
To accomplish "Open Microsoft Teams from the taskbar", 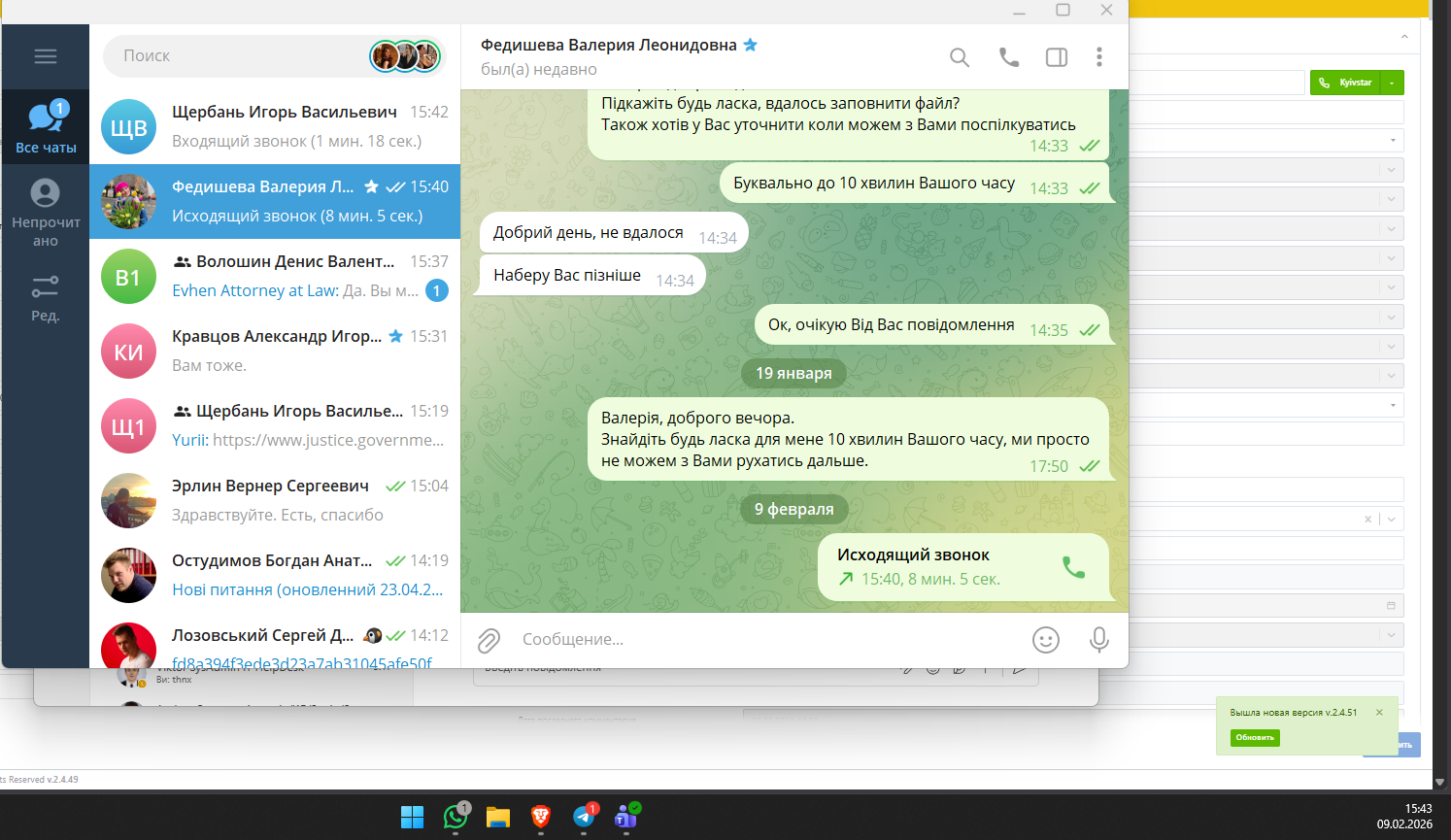I will click(x=626, y=817).
